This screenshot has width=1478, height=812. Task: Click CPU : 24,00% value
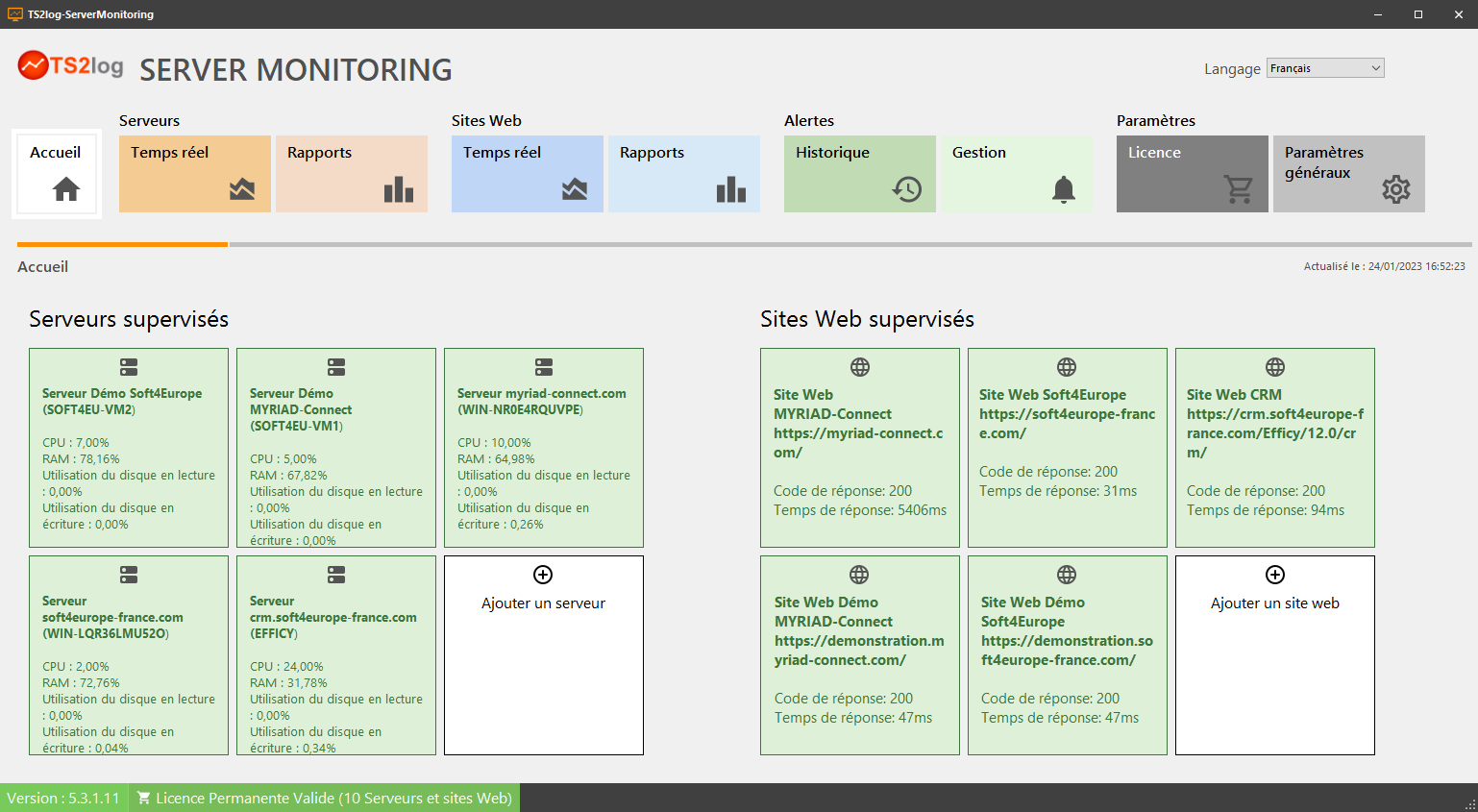pos(286,667)
